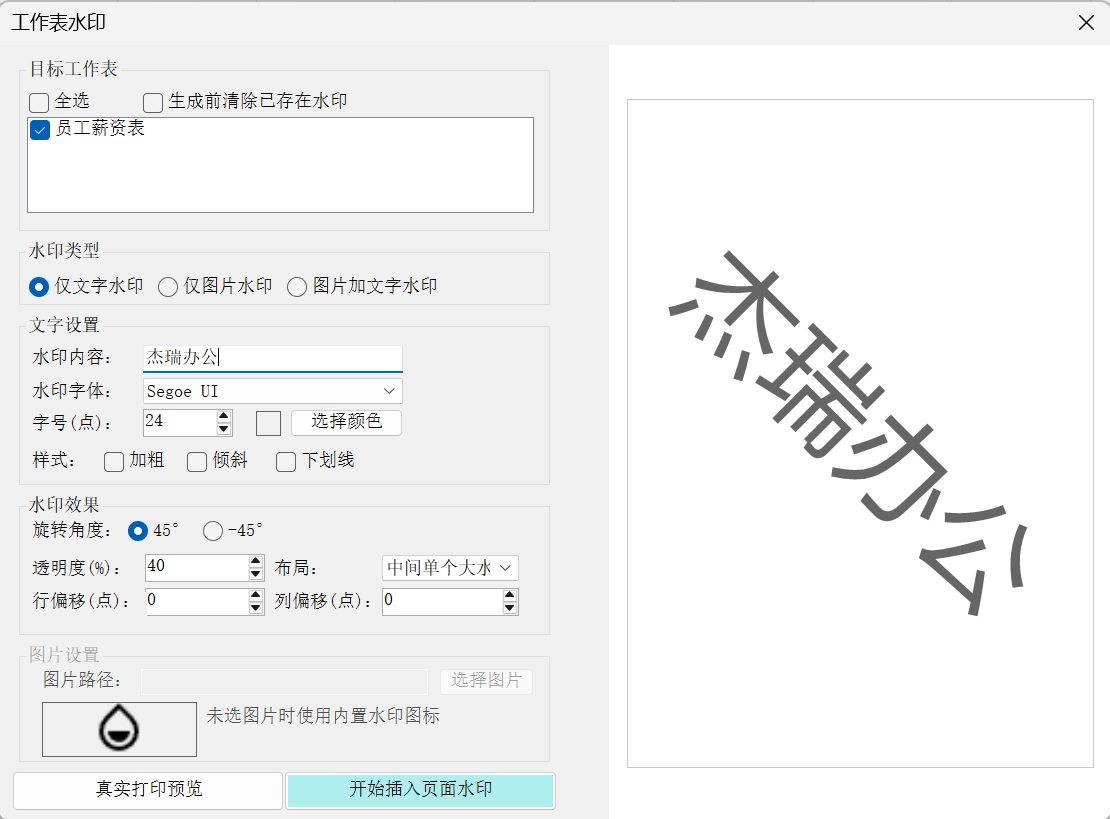Click 开始插入页面水印 button
The width and height of the screenshot is (1110, 819).
[420, 790]
